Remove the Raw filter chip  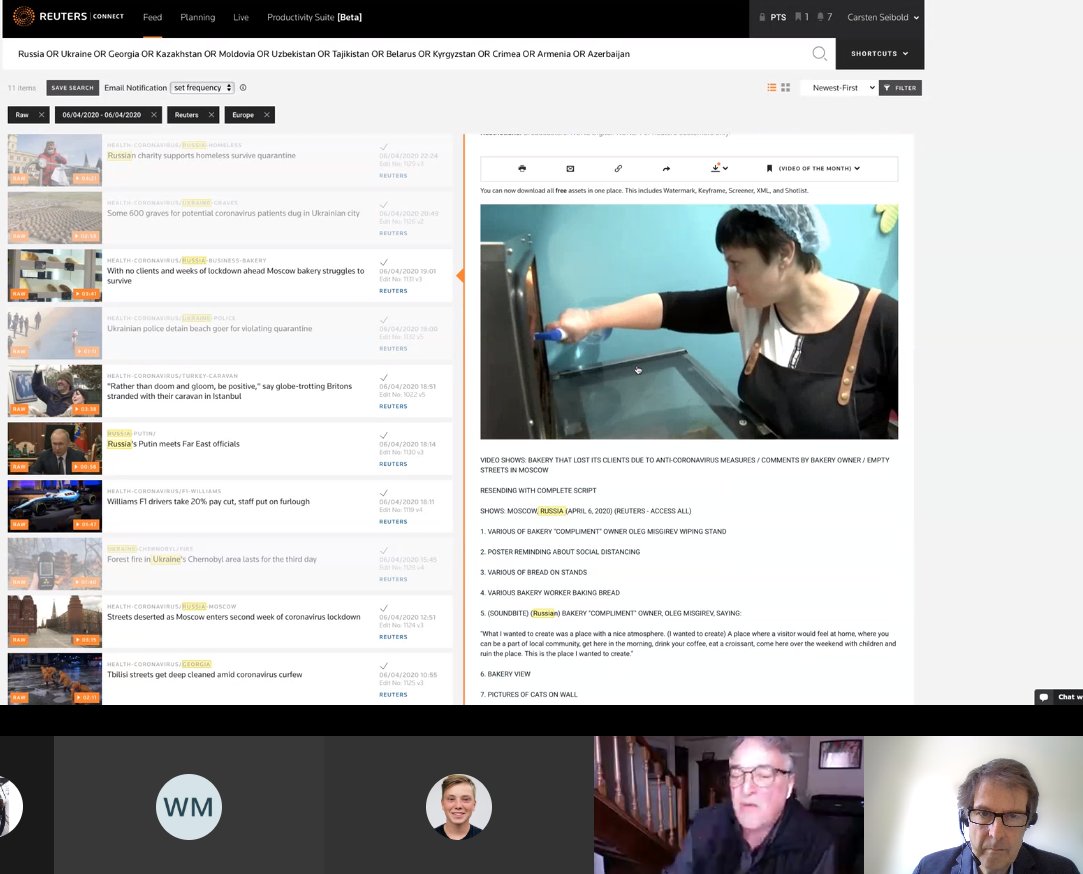(x=41, y=115)
